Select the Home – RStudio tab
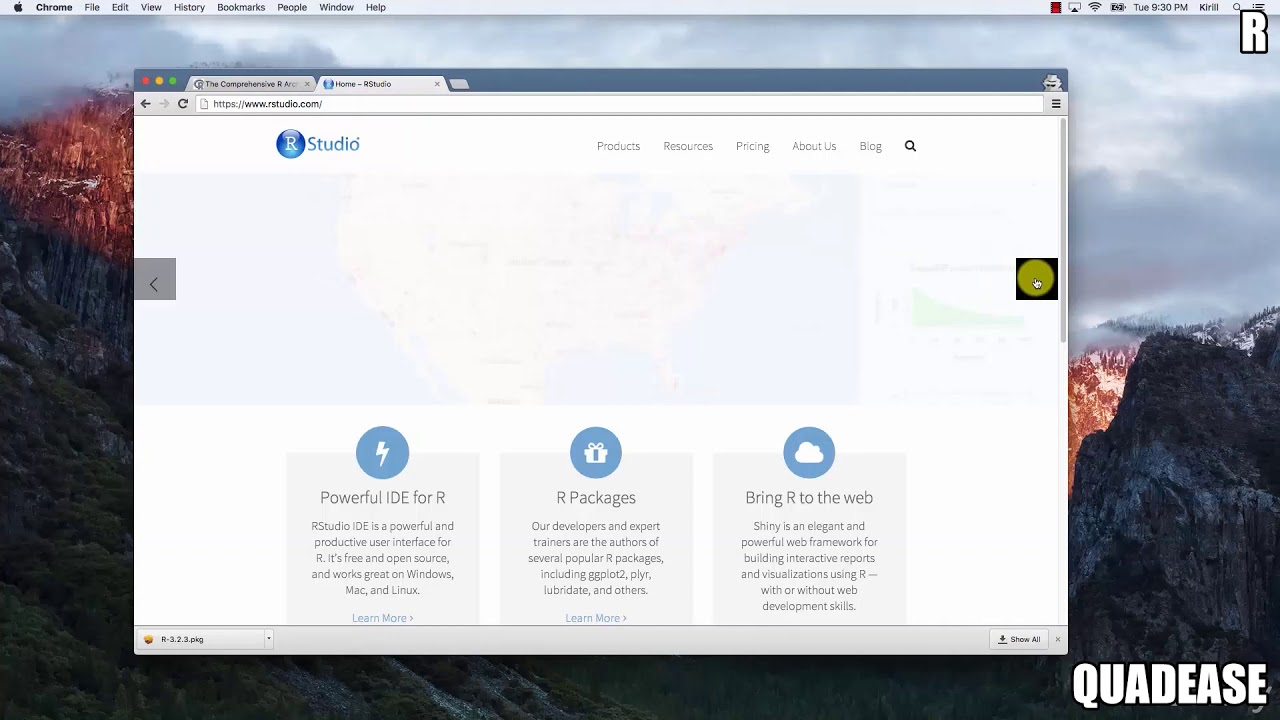1280x720 pixels. pos(380,84)
